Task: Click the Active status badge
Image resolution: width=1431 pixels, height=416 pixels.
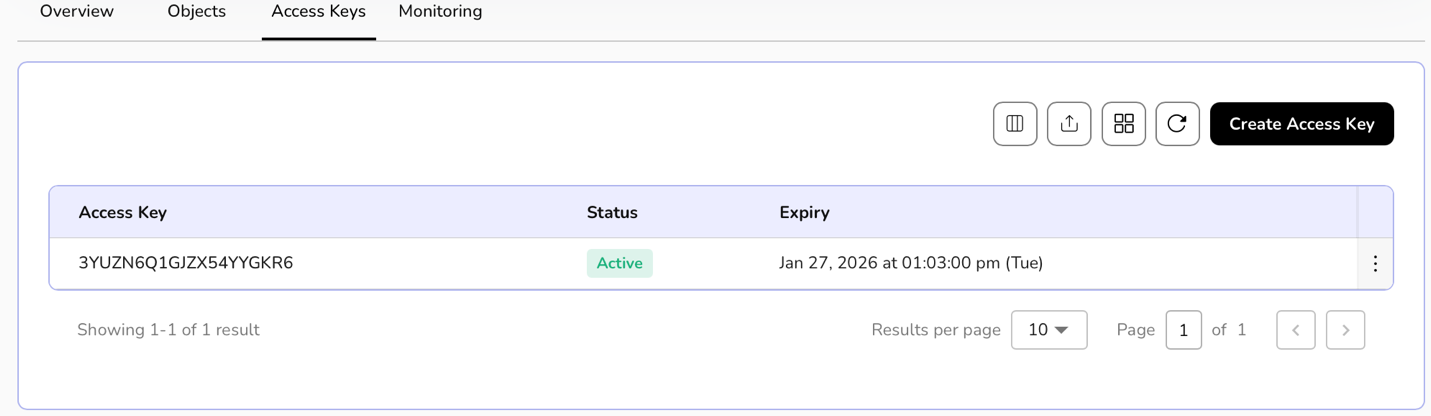Action: click(x=620, y=263)
